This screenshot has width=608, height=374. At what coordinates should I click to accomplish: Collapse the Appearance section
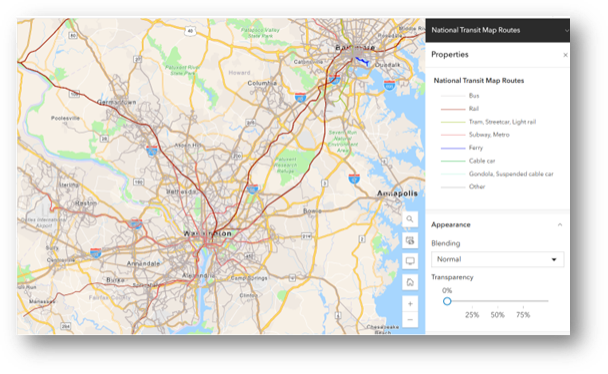coord(560,225)
